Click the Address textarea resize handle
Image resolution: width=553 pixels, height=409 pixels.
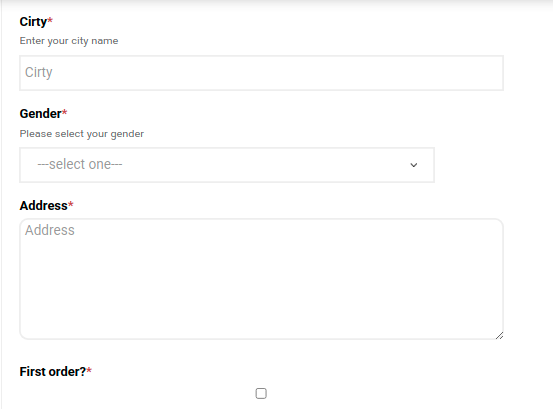click(x=499, y=336)
